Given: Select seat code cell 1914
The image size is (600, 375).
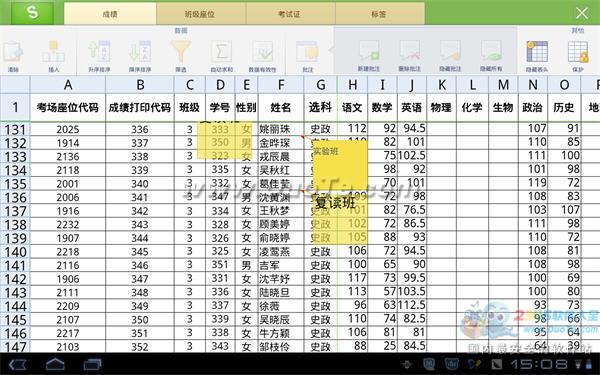Looking at the screenshot, I should pos(68,143).
